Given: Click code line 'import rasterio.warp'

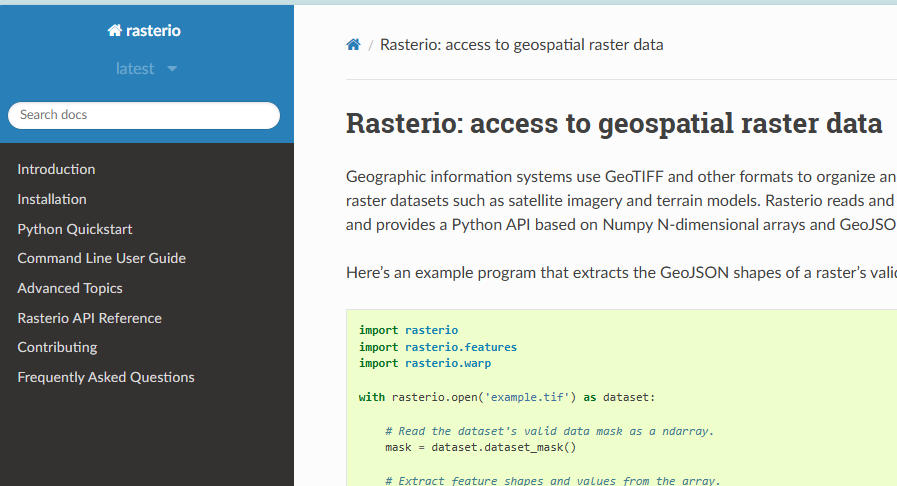Looking at the screenshot, I should click(x=425, y=363).
